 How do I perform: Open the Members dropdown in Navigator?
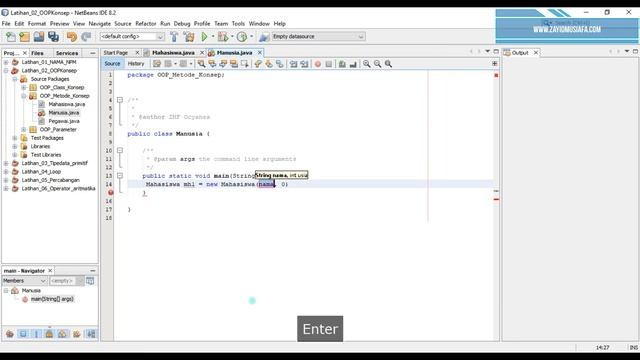[24, 281]
